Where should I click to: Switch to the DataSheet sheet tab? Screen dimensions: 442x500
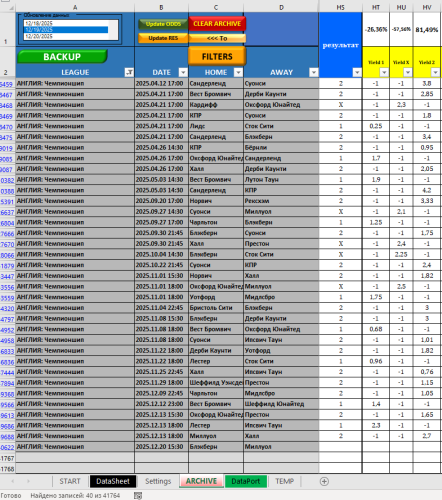(113, 481)
